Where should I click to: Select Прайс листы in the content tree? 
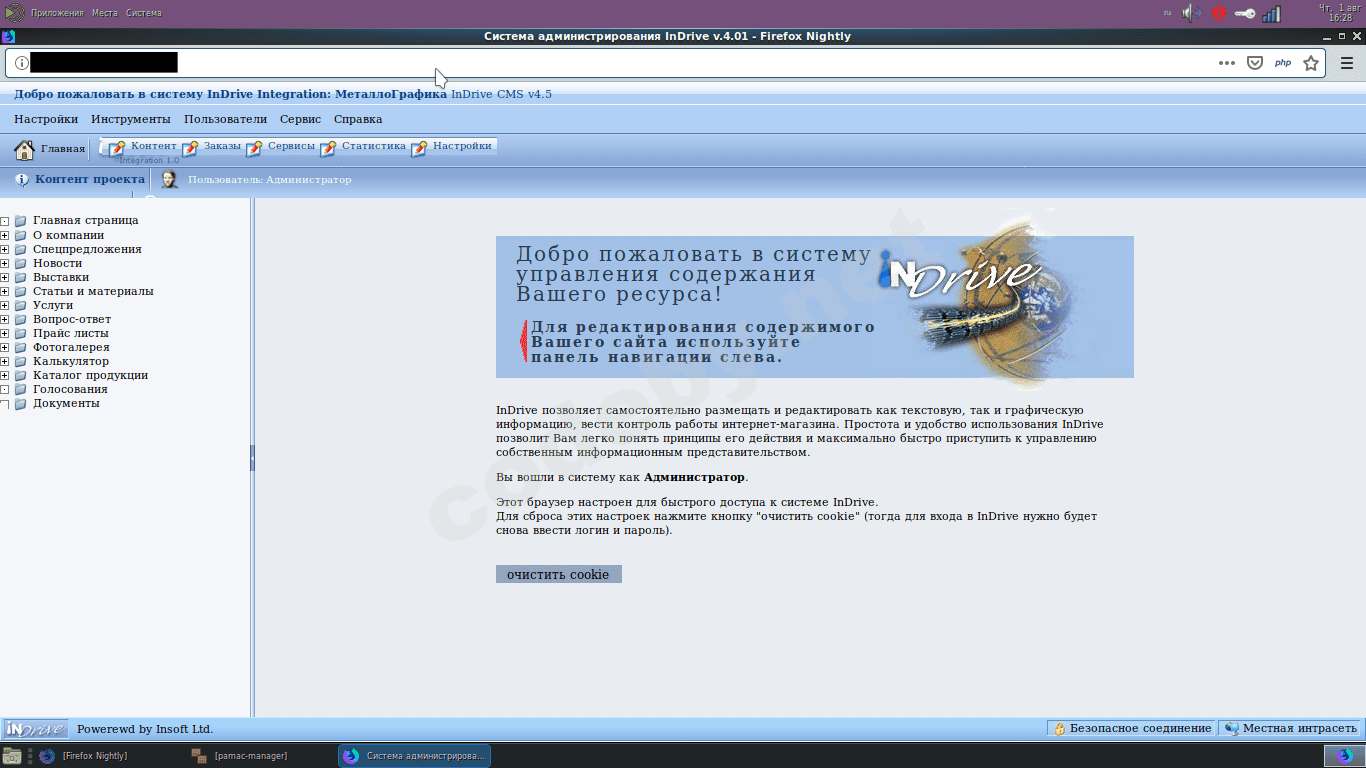point(70,333)
